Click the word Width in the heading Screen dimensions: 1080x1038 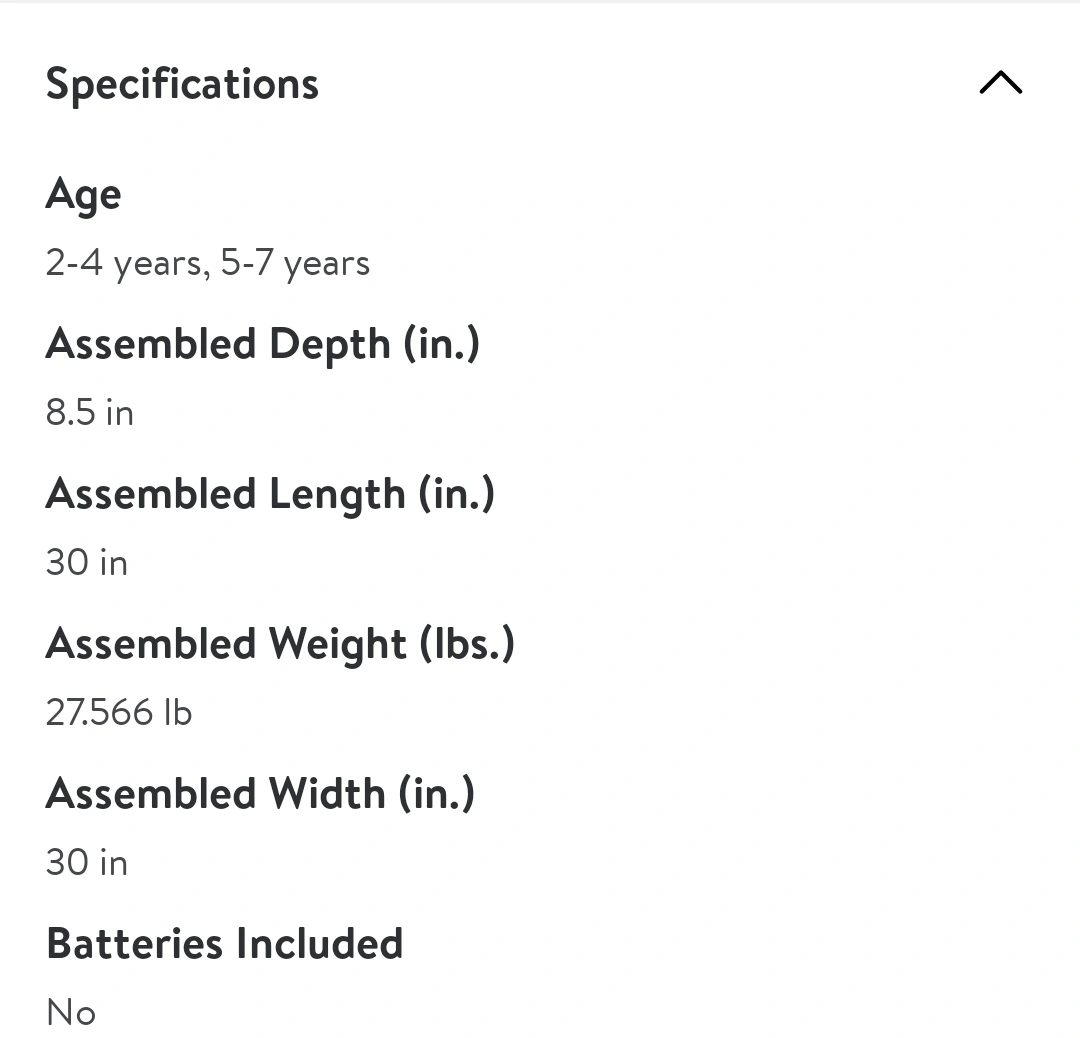(326, 793)
